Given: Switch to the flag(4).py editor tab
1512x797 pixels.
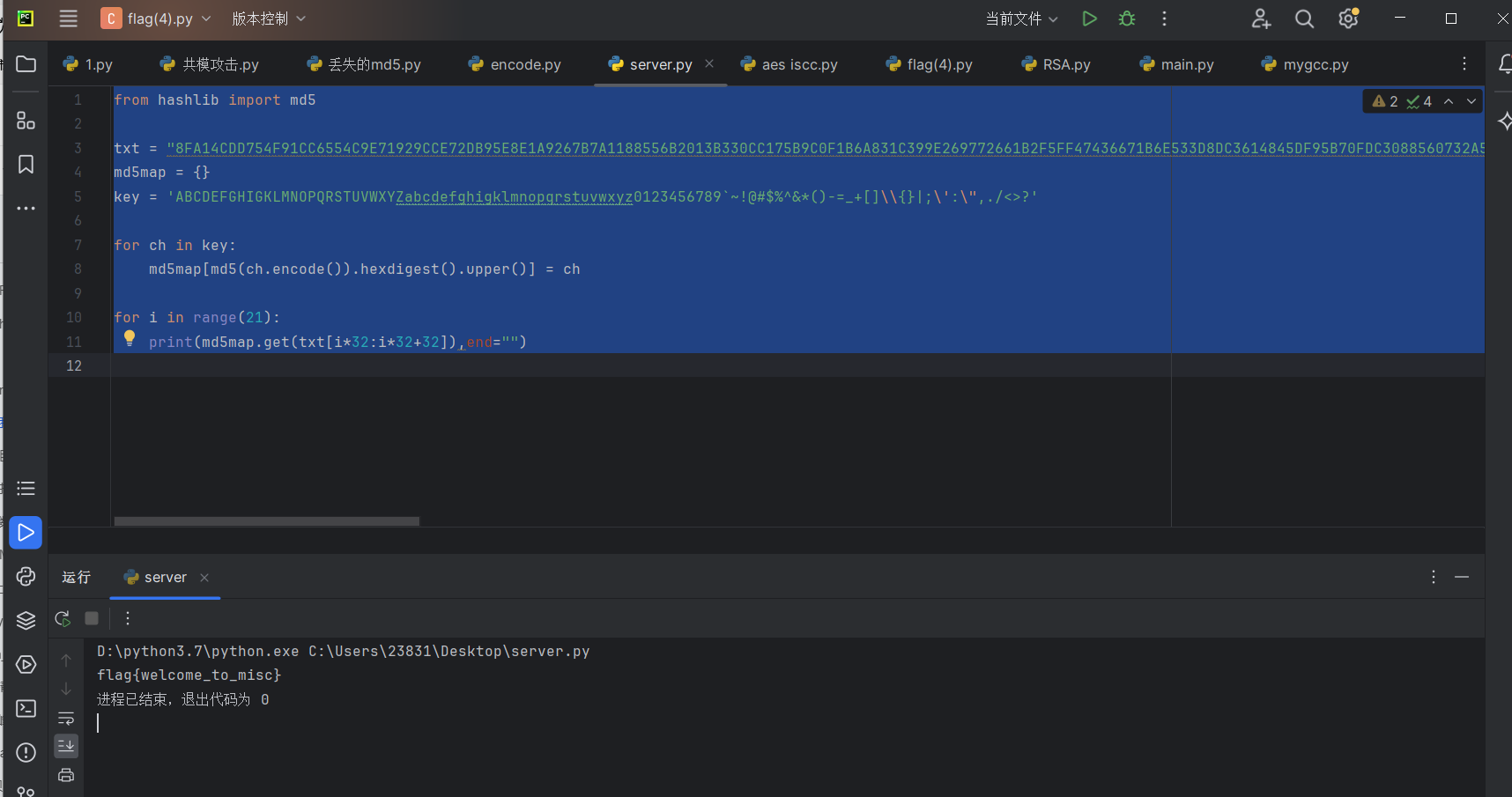Looking at the screenshot, I should pyautogui.click(x=930, y=64).
